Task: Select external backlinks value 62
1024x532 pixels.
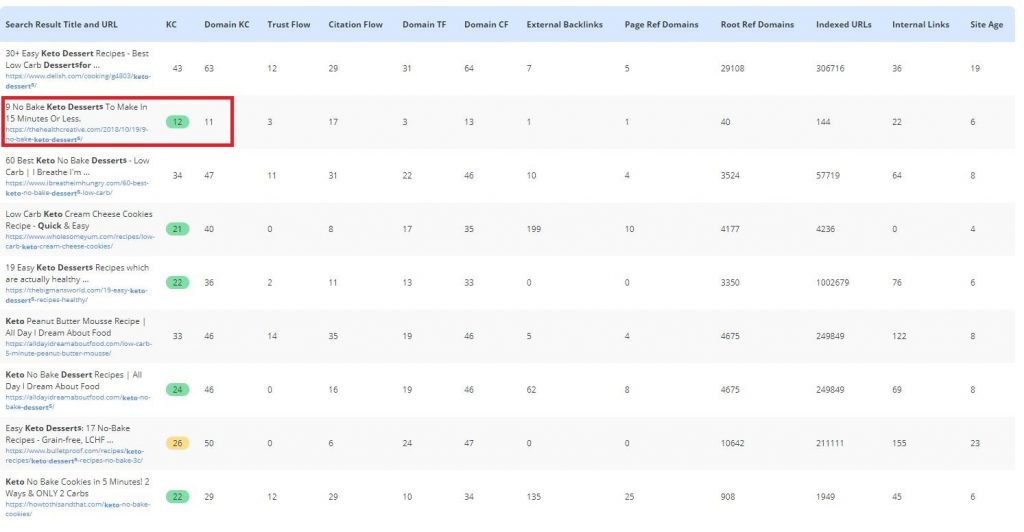Action: pyautogui.click(x=531, y=389)
